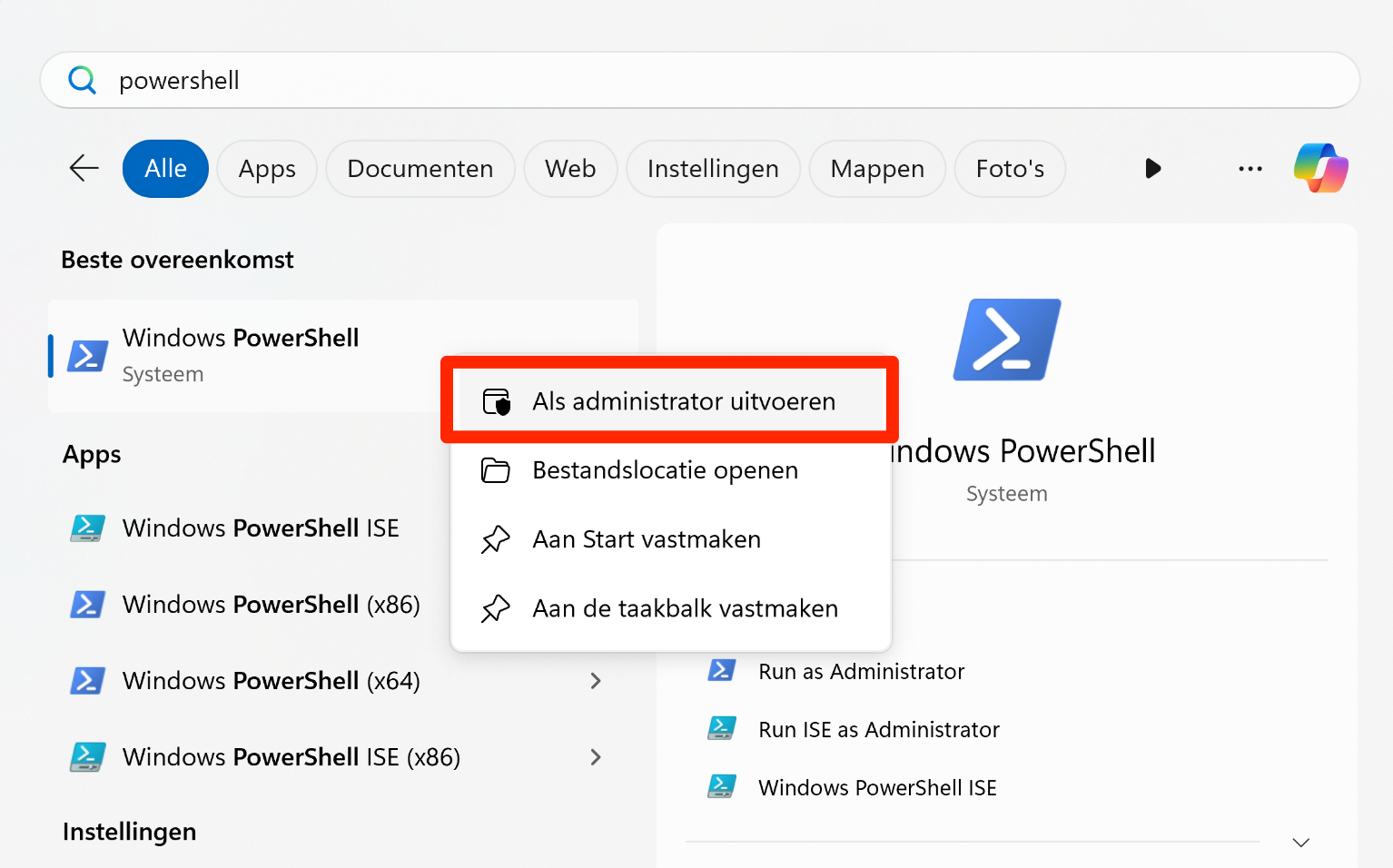Click Run as Administrator in preview pane
The image size is (1393, 868).
tap(861, 672)
